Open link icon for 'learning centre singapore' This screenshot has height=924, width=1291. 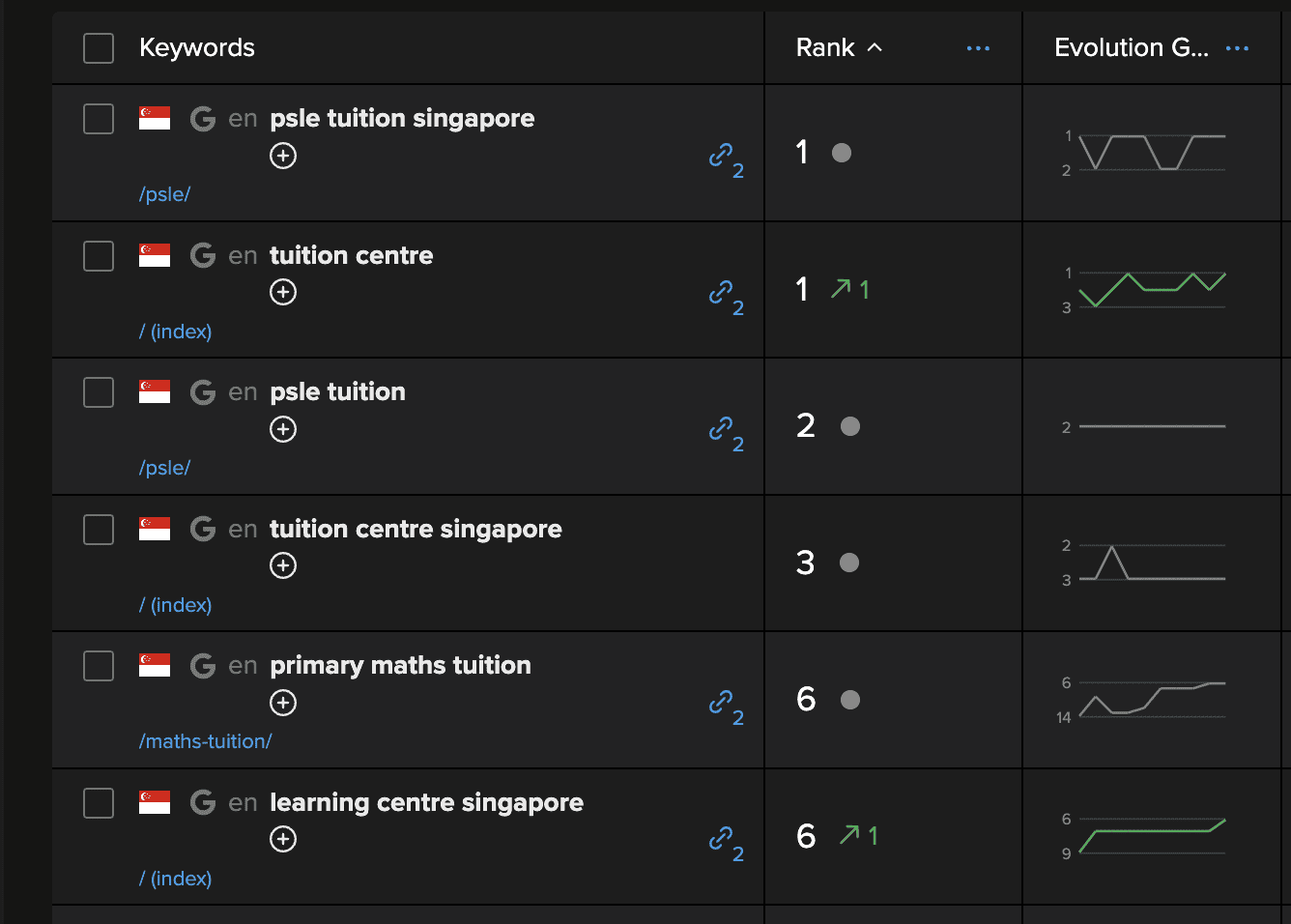[x=721, y=838]
